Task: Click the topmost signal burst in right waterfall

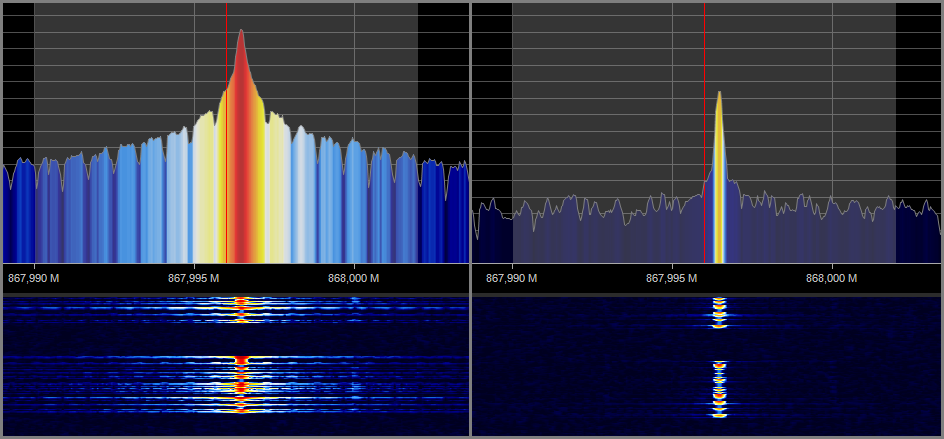Action: tap(718, 302)
